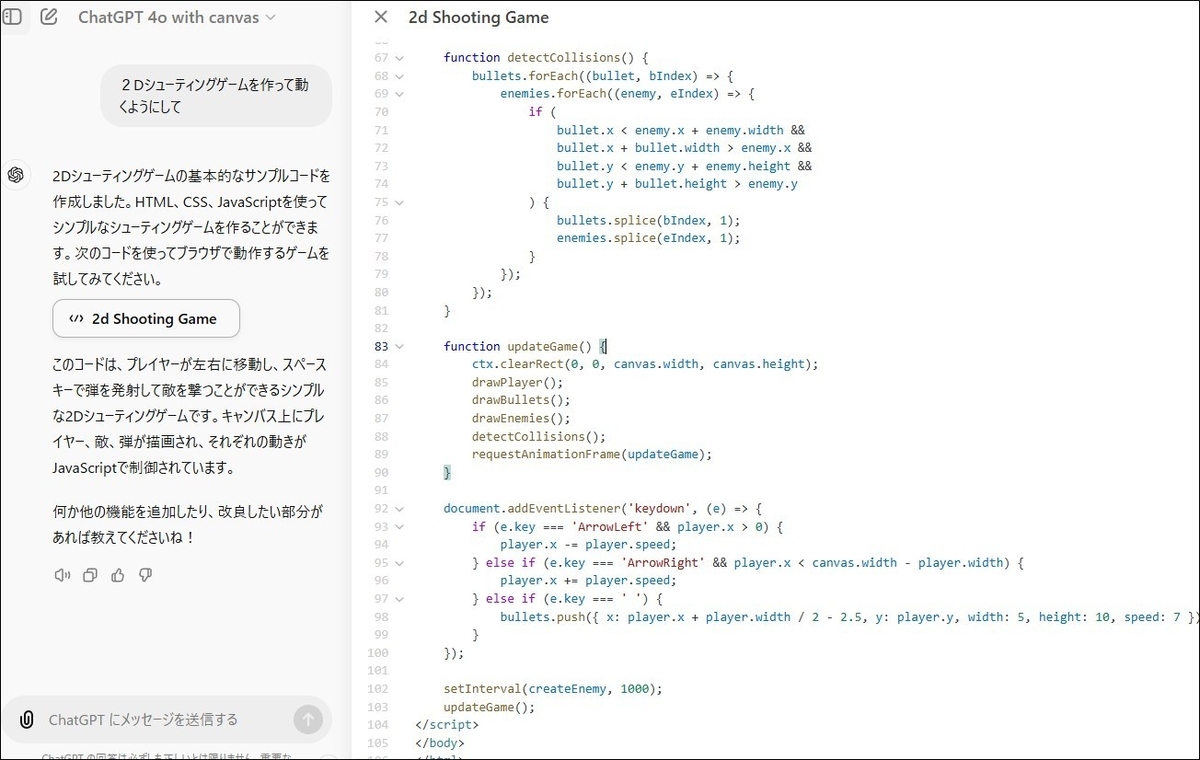
Task: Click 'function detectCollisions()' on line 67
Action: tap(539, 58)
